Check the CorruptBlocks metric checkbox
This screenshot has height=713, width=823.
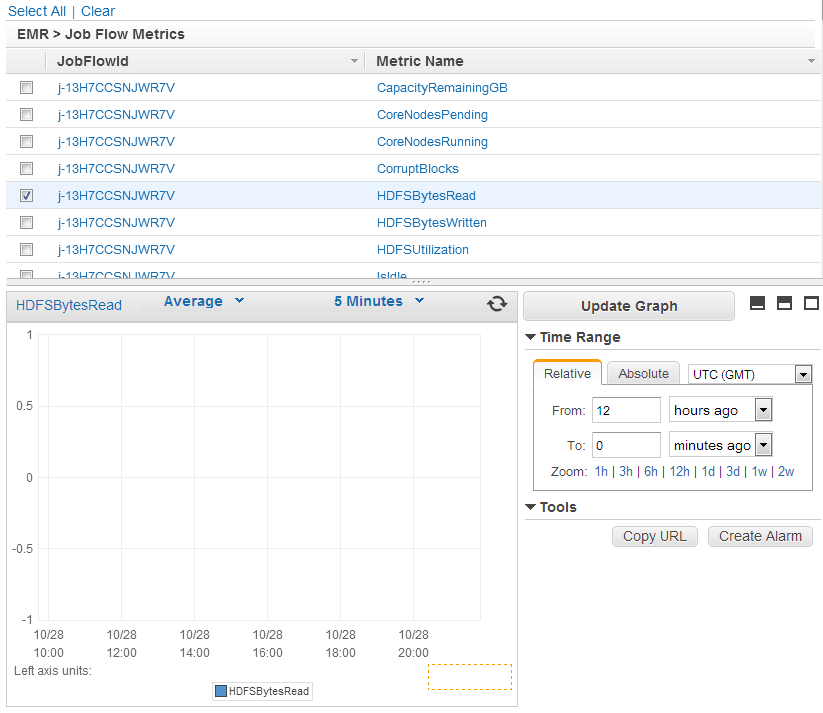tap(26, 169)
